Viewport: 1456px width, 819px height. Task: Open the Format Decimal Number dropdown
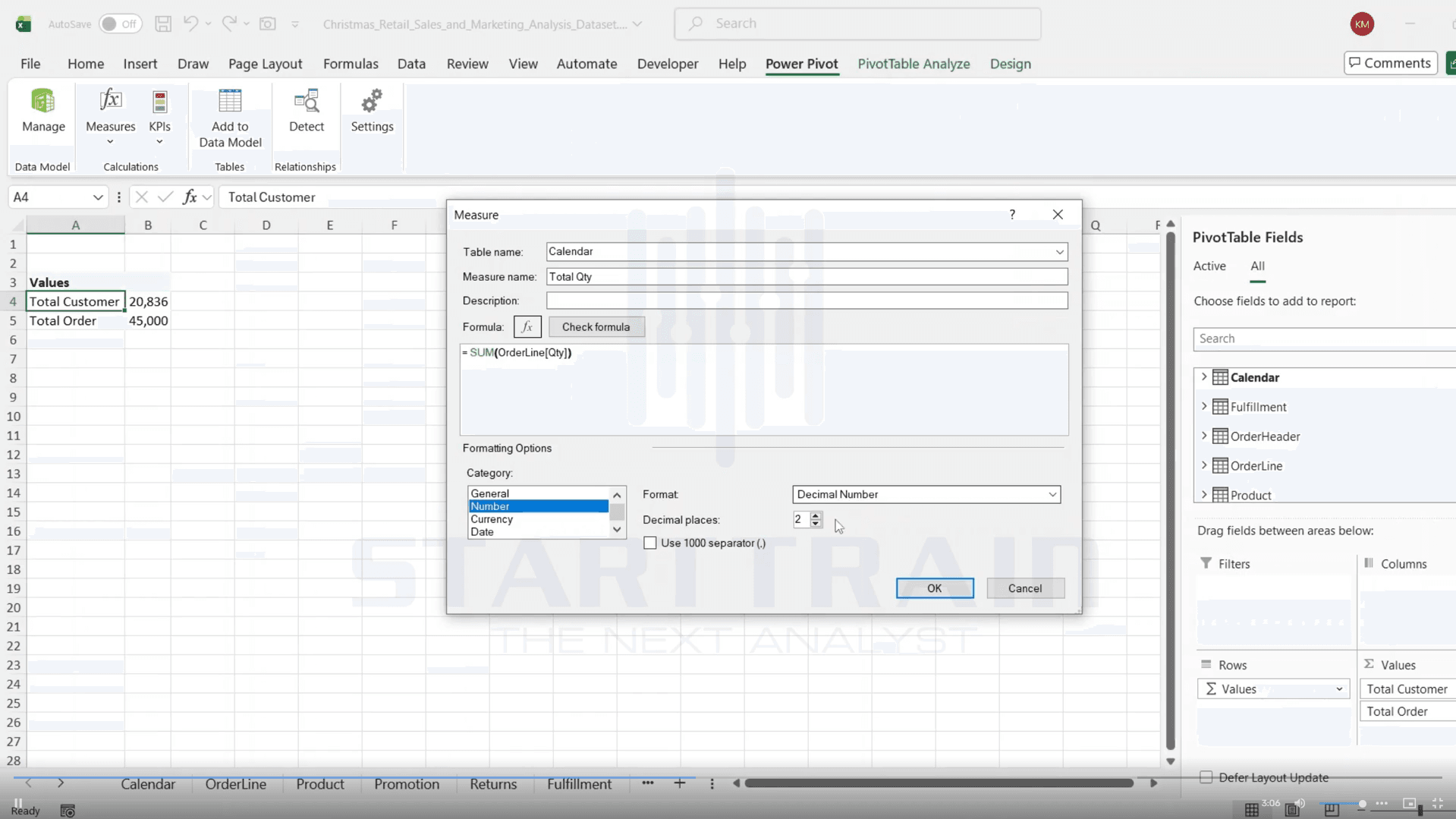coord(1052,495)
